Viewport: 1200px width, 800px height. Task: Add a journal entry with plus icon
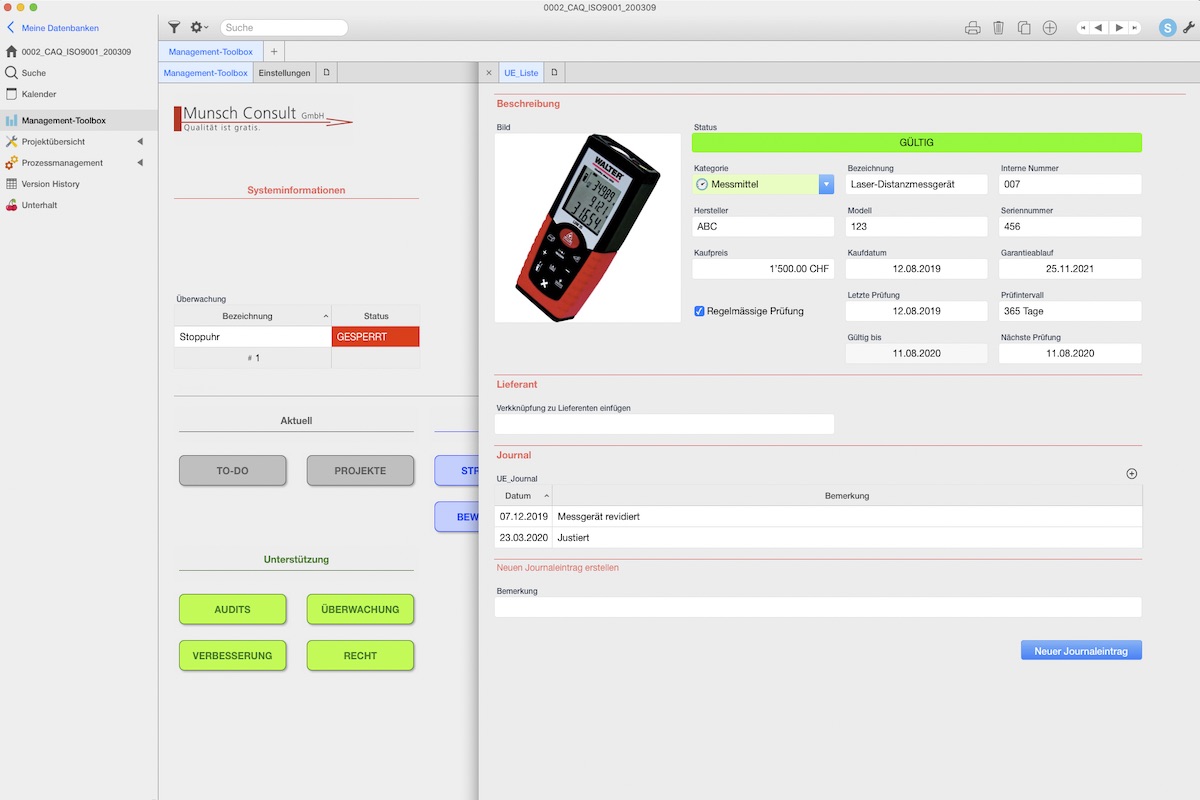[x=1132, y=474]
